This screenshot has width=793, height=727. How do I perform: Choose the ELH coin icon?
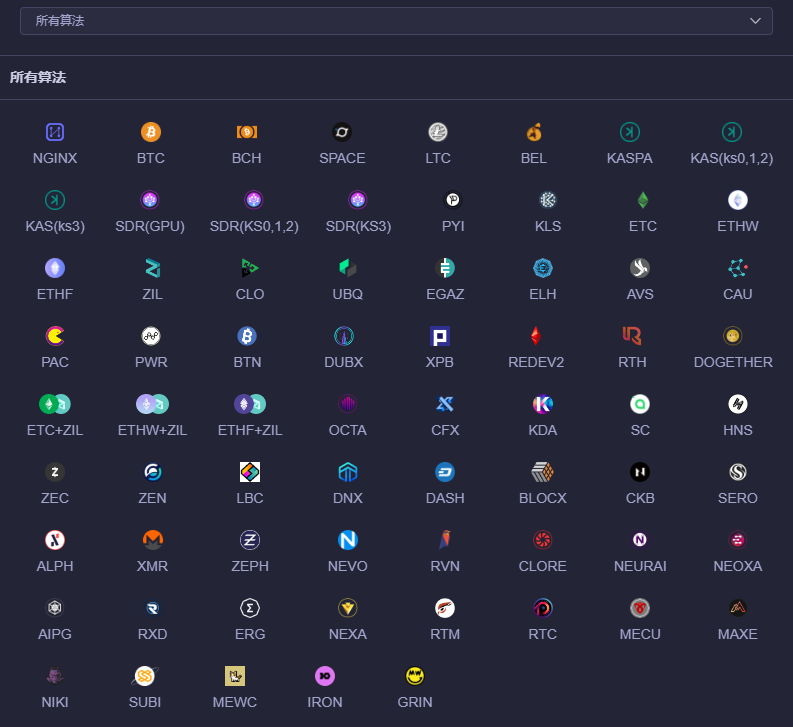543,268
